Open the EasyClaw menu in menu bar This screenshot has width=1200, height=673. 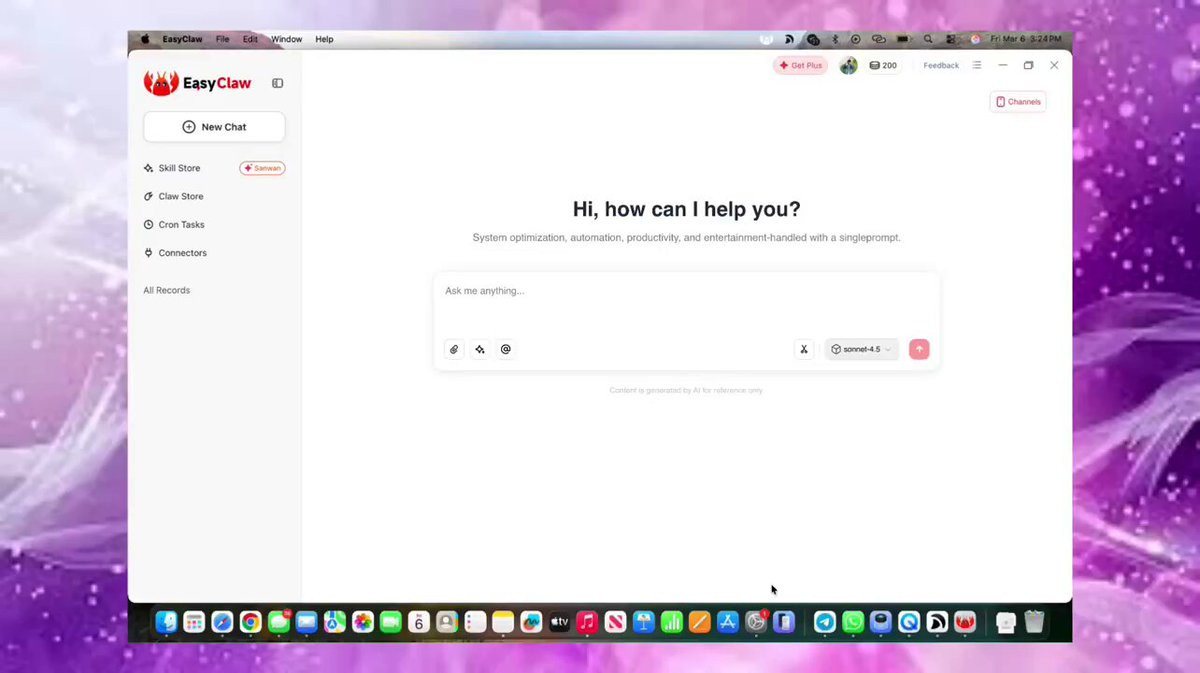[x=182, y=39]
